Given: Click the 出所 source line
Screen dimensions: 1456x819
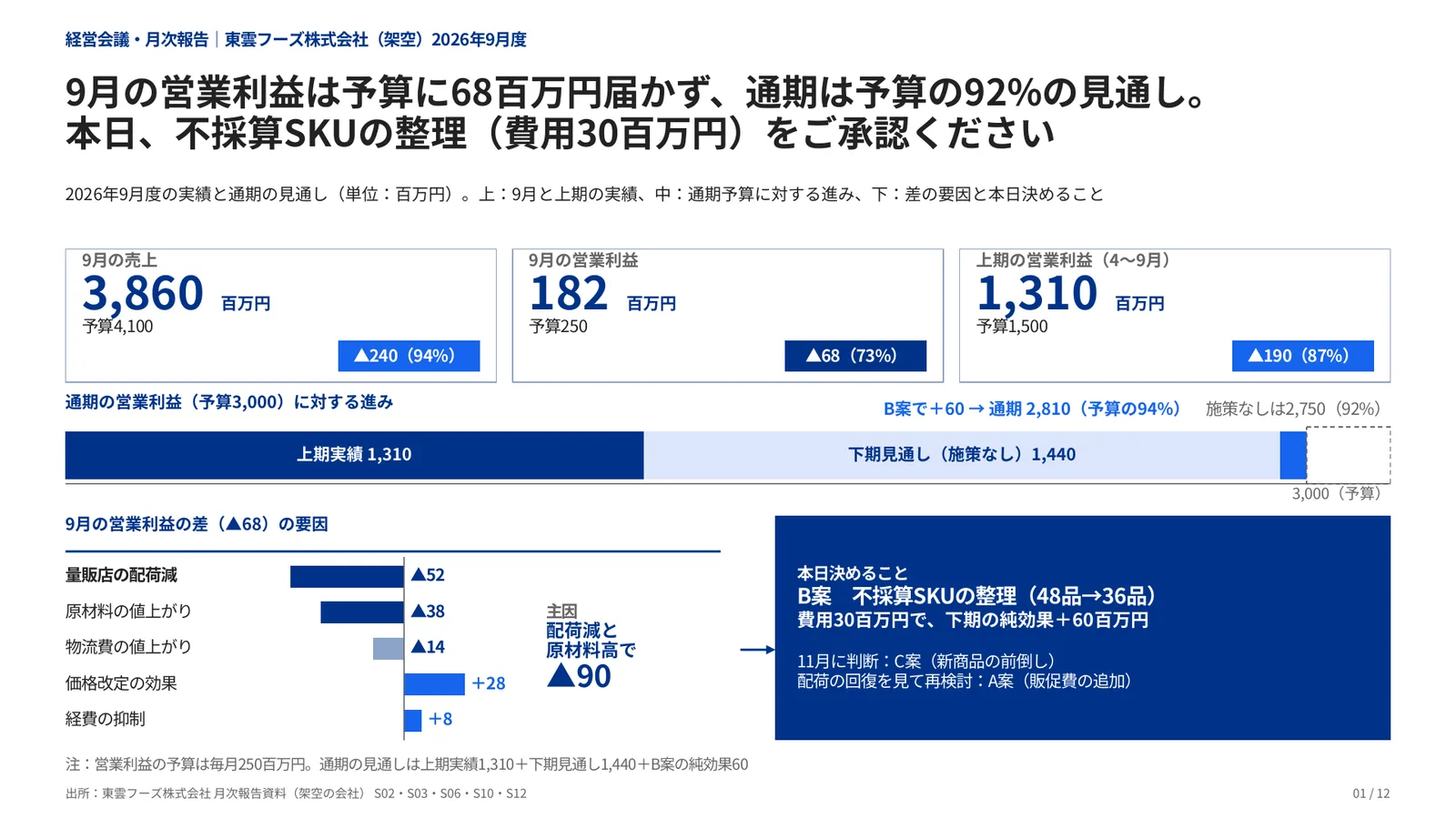Looking at the screenshot, I should pyautogui.click(x=296, y=794).
